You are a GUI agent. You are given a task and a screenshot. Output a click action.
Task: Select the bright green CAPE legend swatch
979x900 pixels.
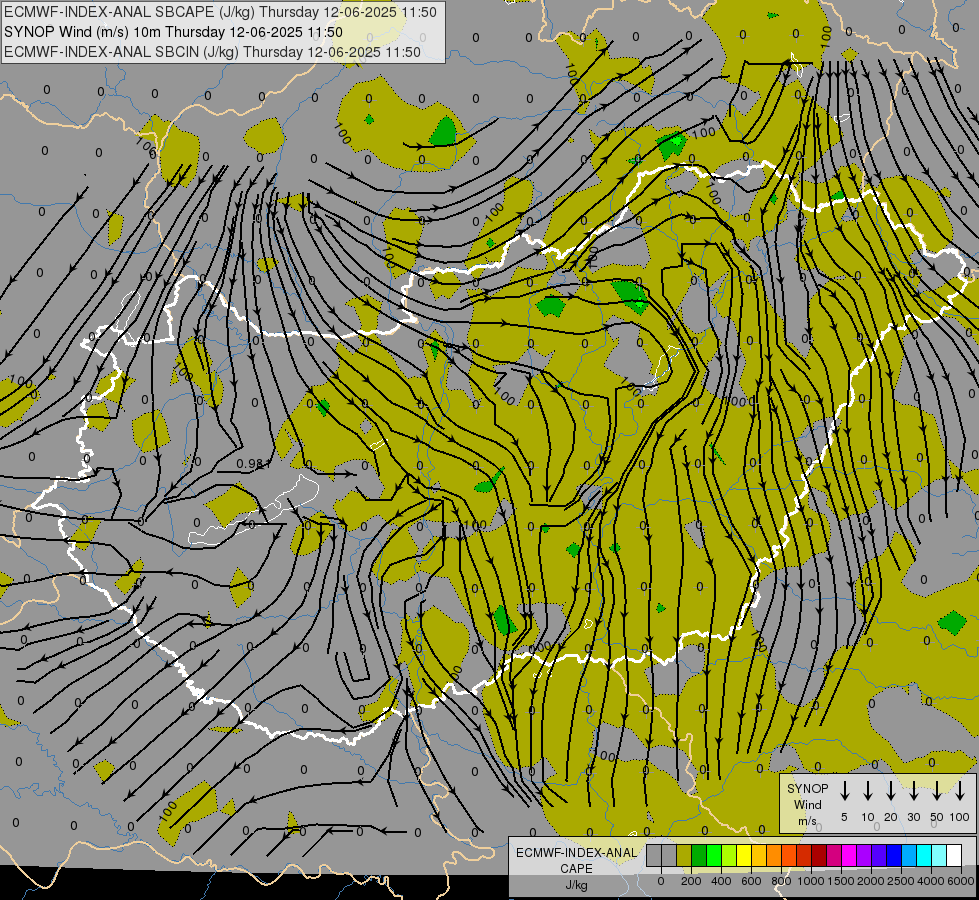pos(714,855)
